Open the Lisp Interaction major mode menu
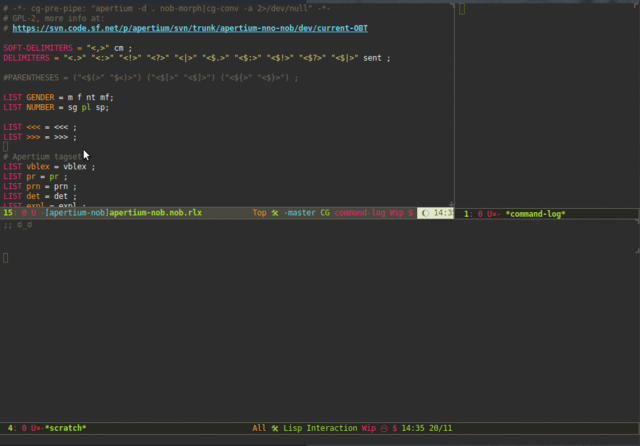 tap(321, 428)
